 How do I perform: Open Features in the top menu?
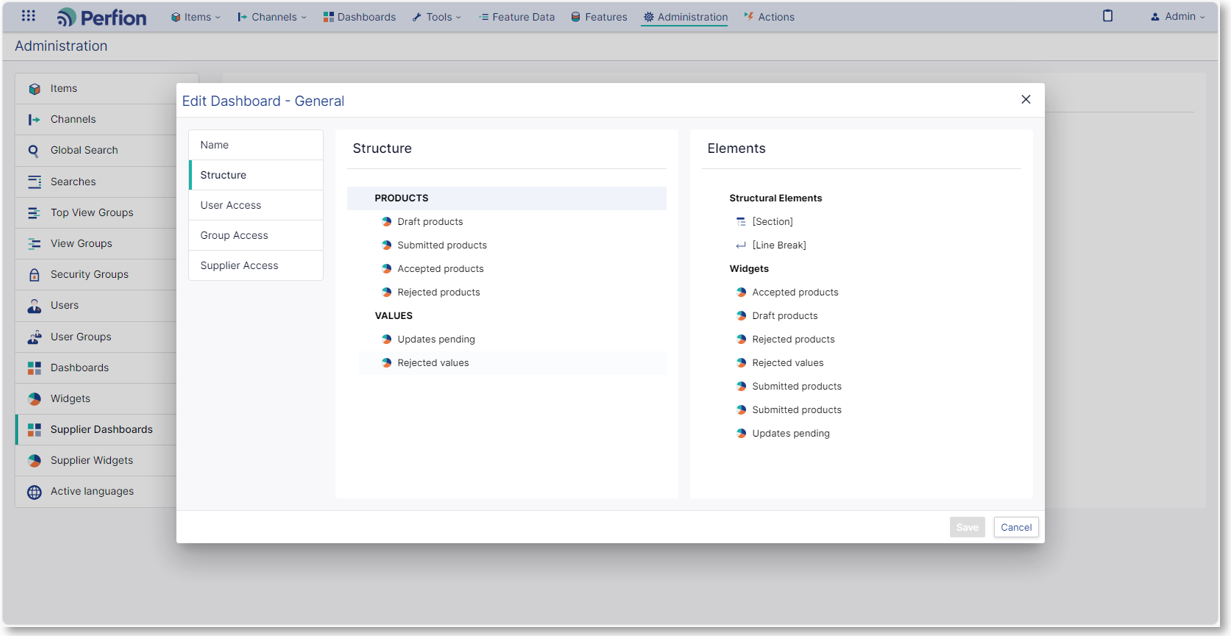[x=599, y=17]
